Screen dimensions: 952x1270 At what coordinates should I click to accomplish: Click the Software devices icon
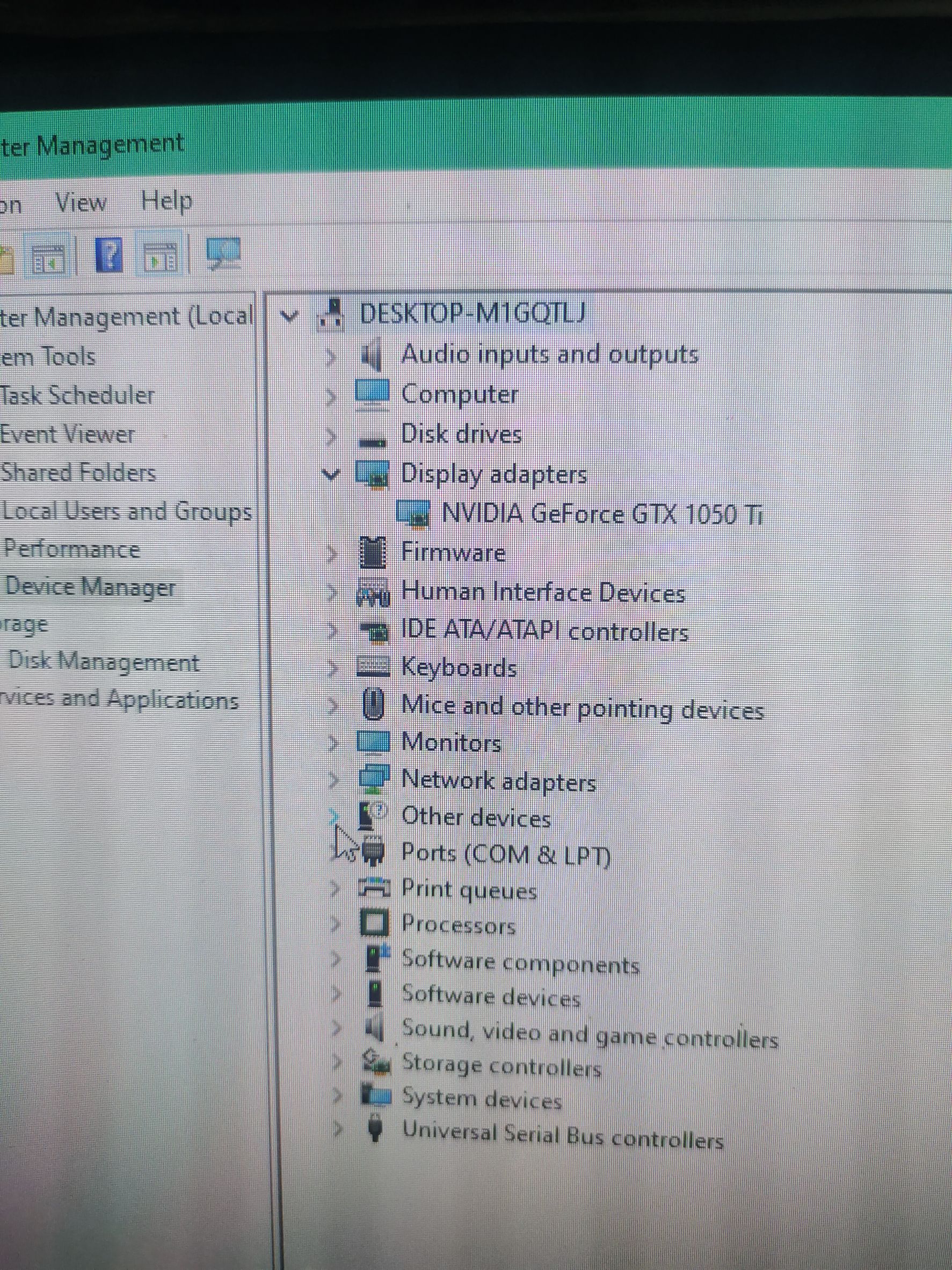pyautogui.click(x=375, y=994)
